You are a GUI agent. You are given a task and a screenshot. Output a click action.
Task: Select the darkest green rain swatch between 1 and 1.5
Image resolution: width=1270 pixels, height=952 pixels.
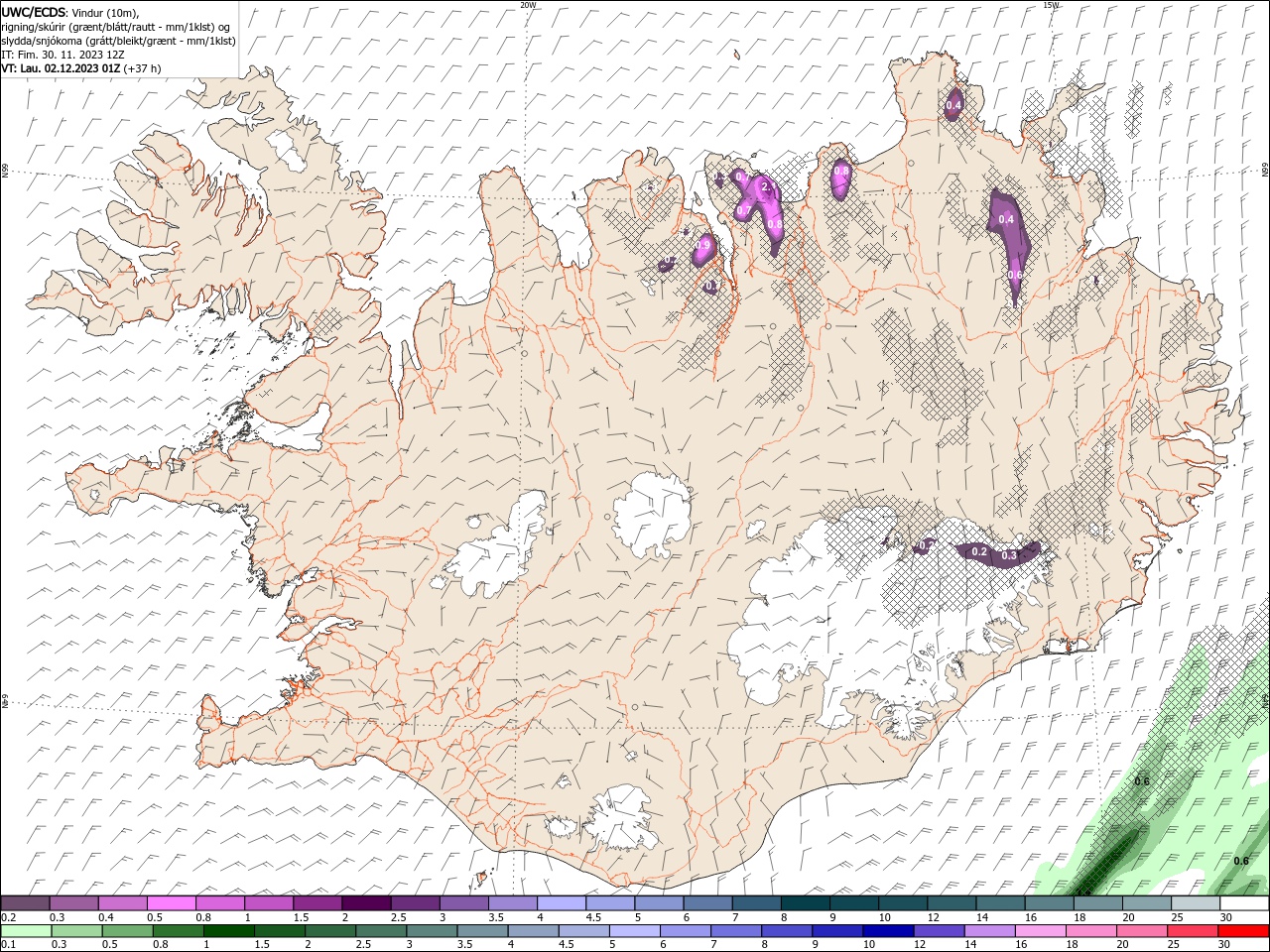coord(229,931)
